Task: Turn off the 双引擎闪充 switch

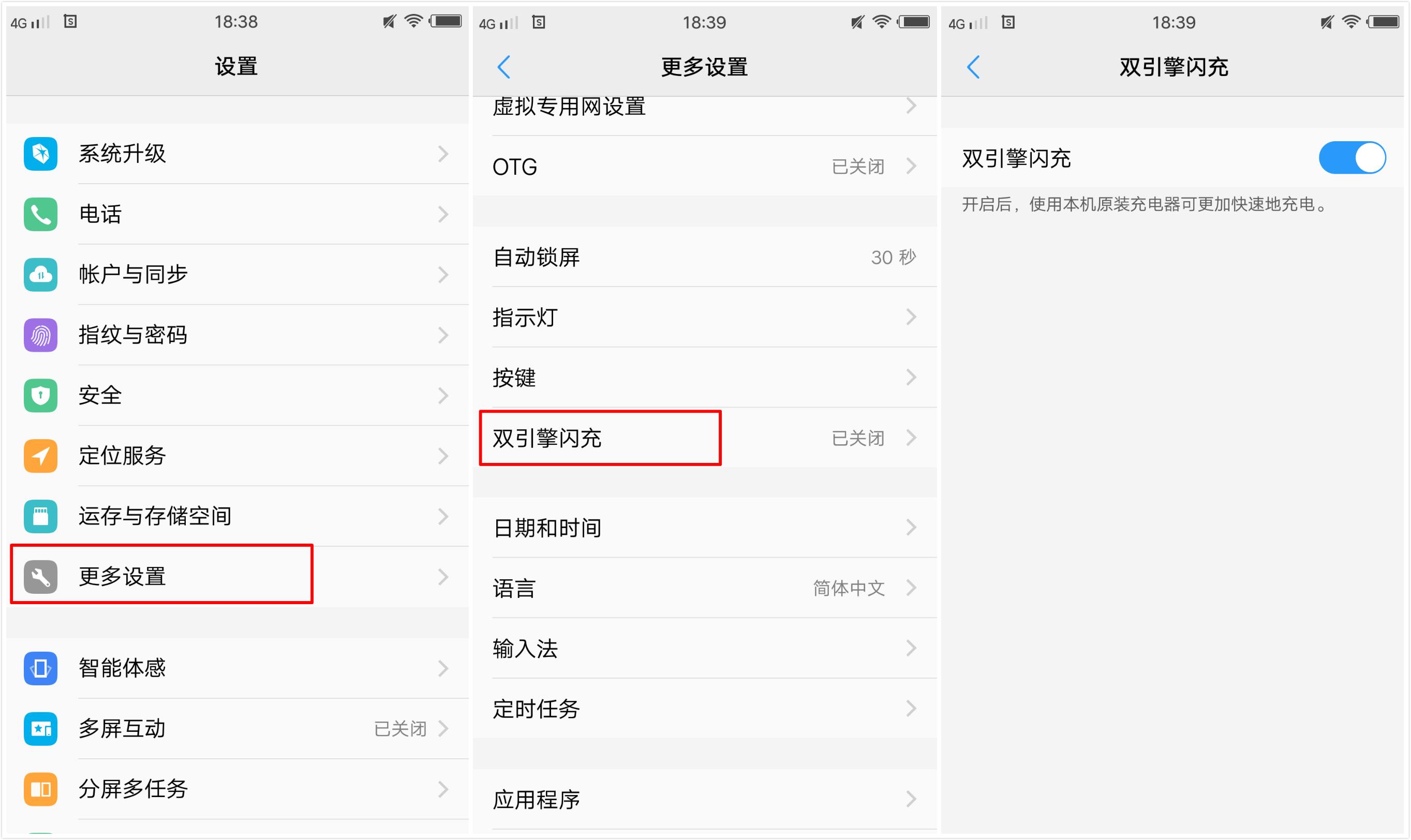Action: click(x=1352, y=158)
